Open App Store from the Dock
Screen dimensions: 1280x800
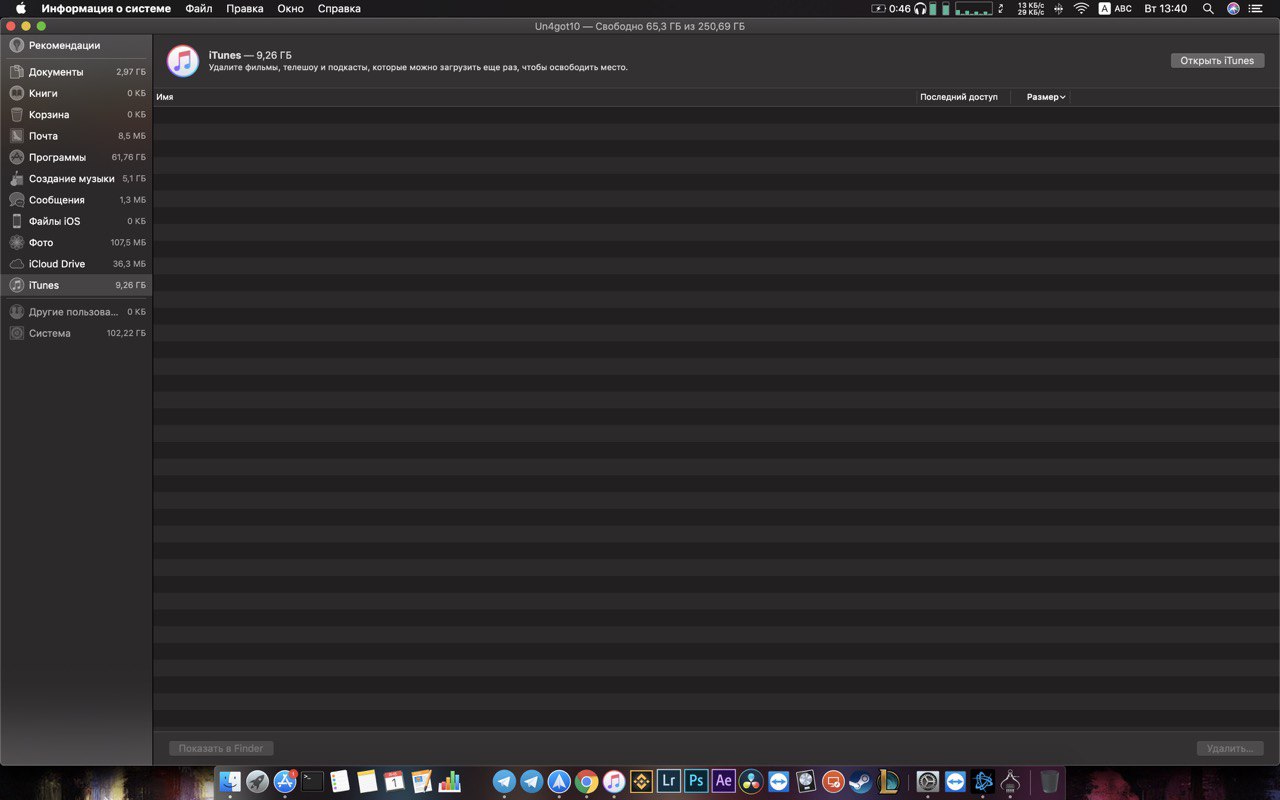click(x=285, y=781)
